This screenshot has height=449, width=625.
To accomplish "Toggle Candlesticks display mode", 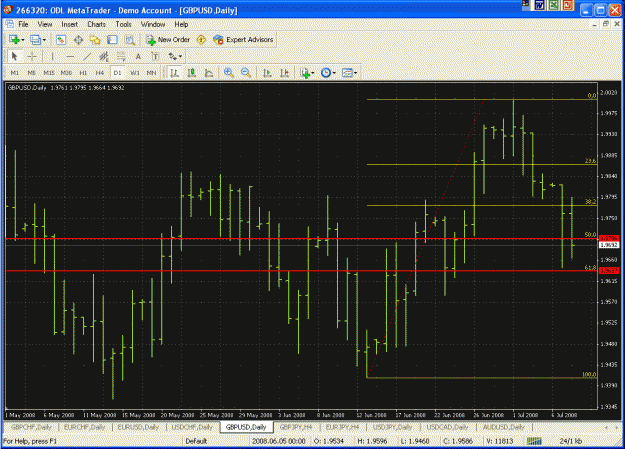I will (192, 73).
